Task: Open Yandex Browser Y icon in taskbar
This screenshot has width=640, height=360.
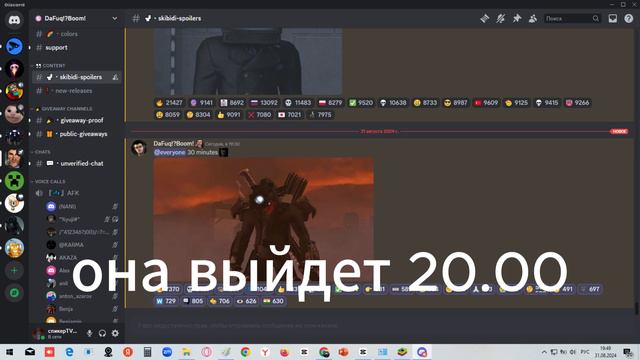Action: [x=265, y=352]
